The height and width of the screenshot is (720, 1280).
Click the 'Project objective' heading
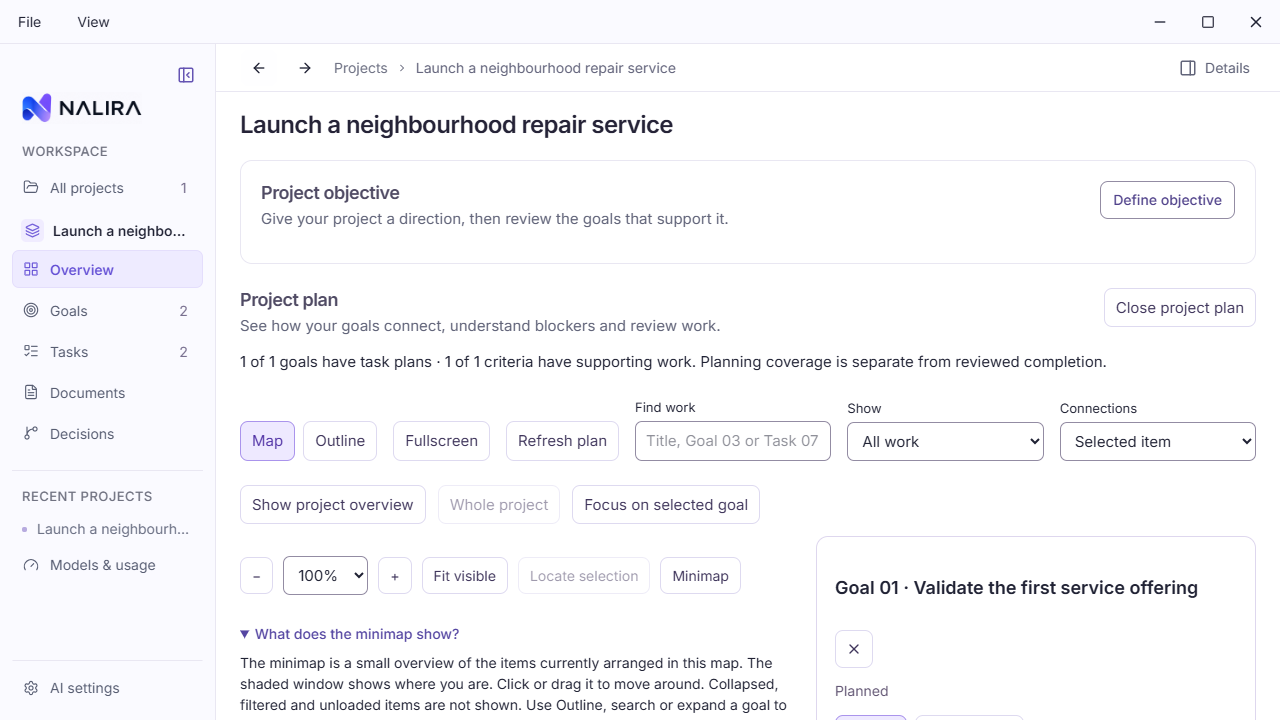click(330, 193)
